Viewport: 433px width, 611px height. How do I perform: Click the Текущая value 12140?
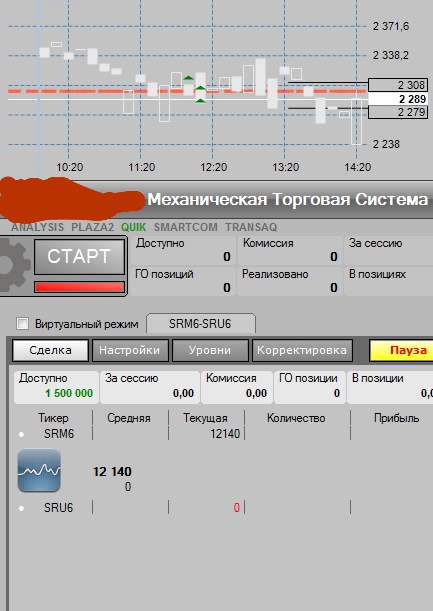click(x=225, y=433)
